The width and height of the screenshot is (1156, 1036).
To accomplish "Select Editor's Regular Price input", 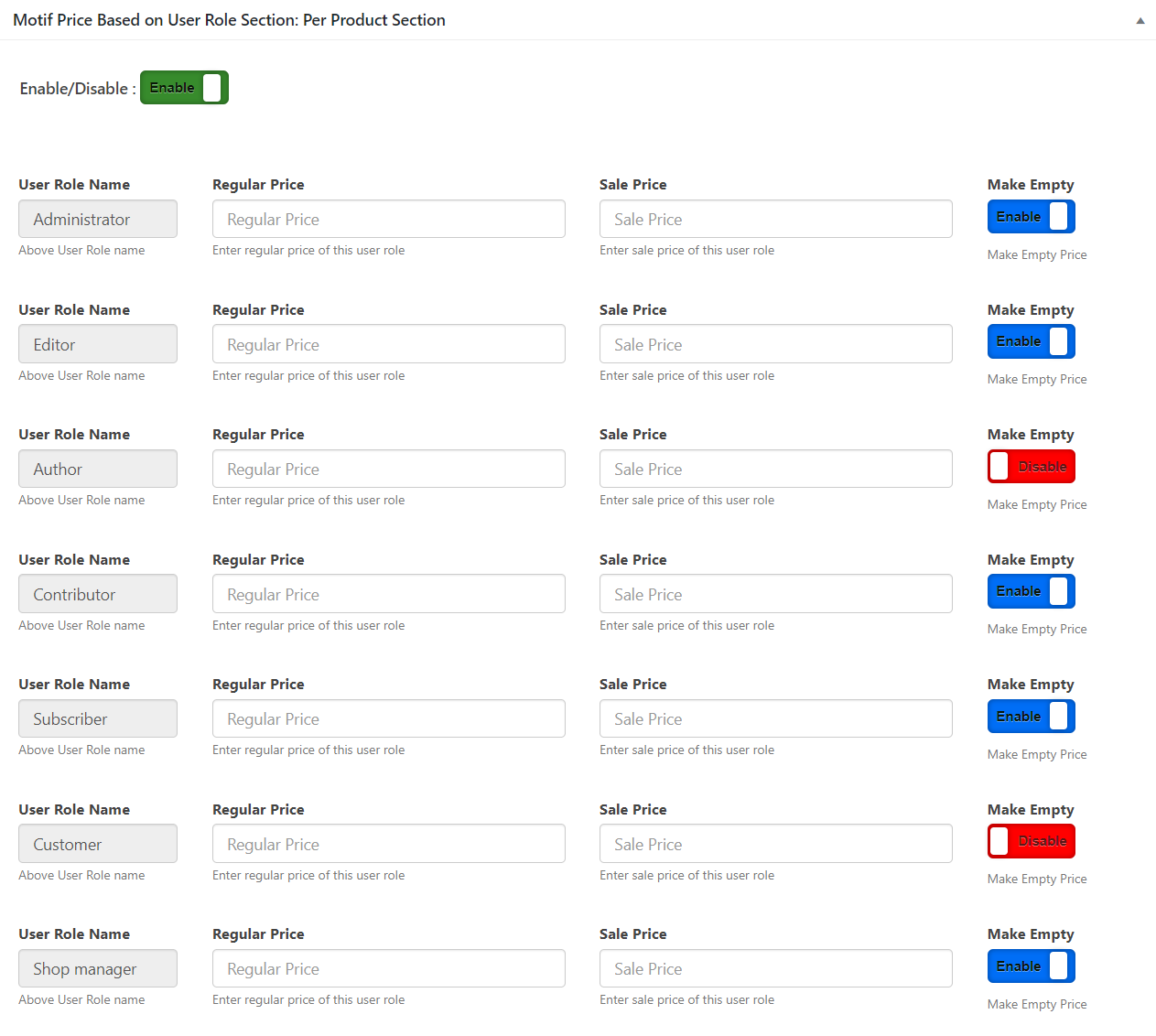I will click(x=388, y=343).
